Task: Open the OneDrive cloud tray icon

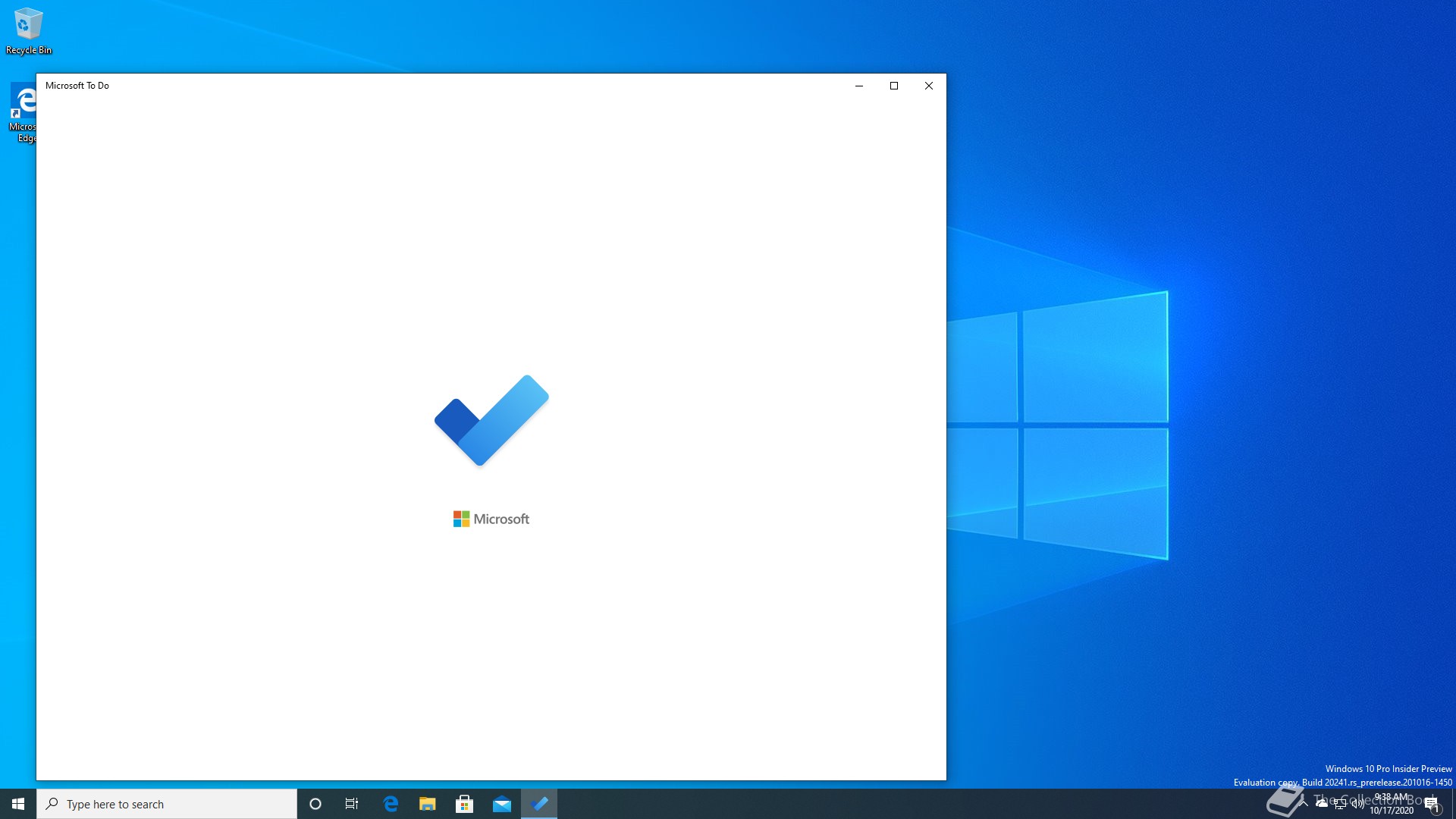Action: [x=1322, y=804]
